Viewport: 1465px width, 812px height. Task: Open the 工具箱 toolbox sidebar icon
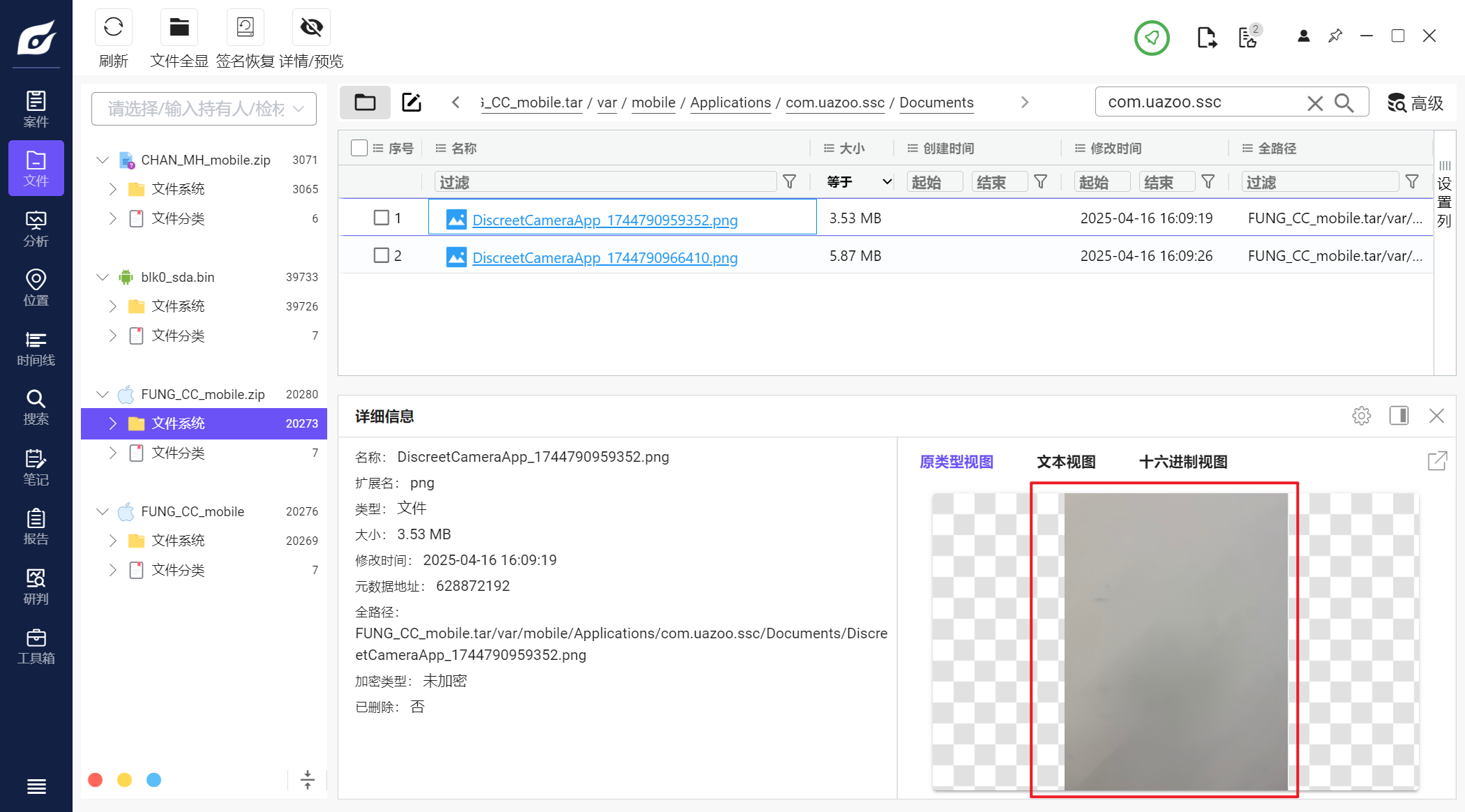point(36,646)
